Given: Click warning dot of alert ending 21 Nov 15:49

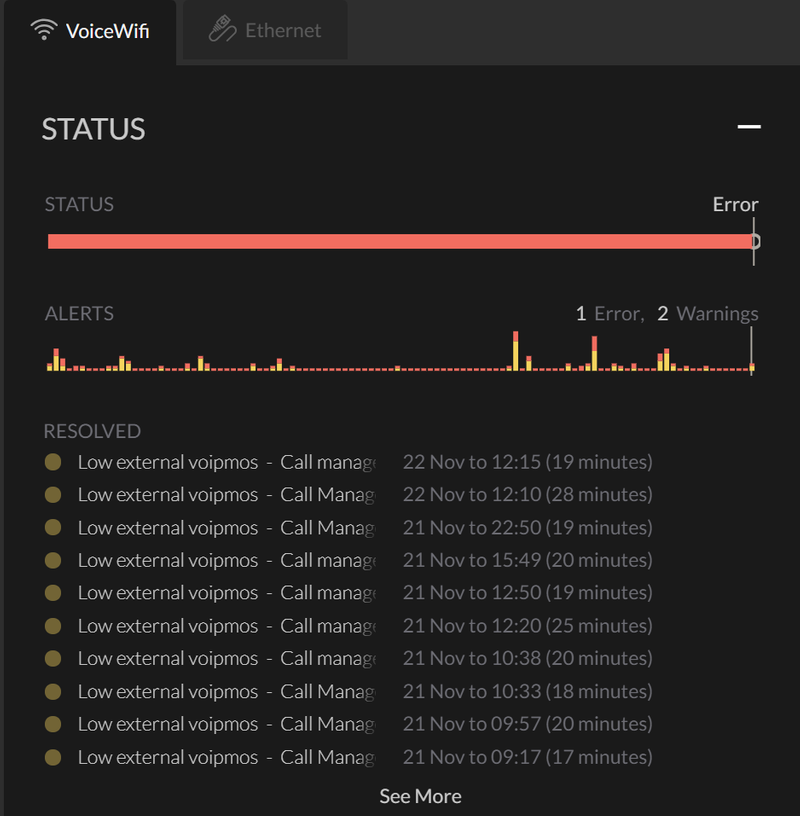Looking at the screenshot, I should pyautogui.click(x=53, y=560).
